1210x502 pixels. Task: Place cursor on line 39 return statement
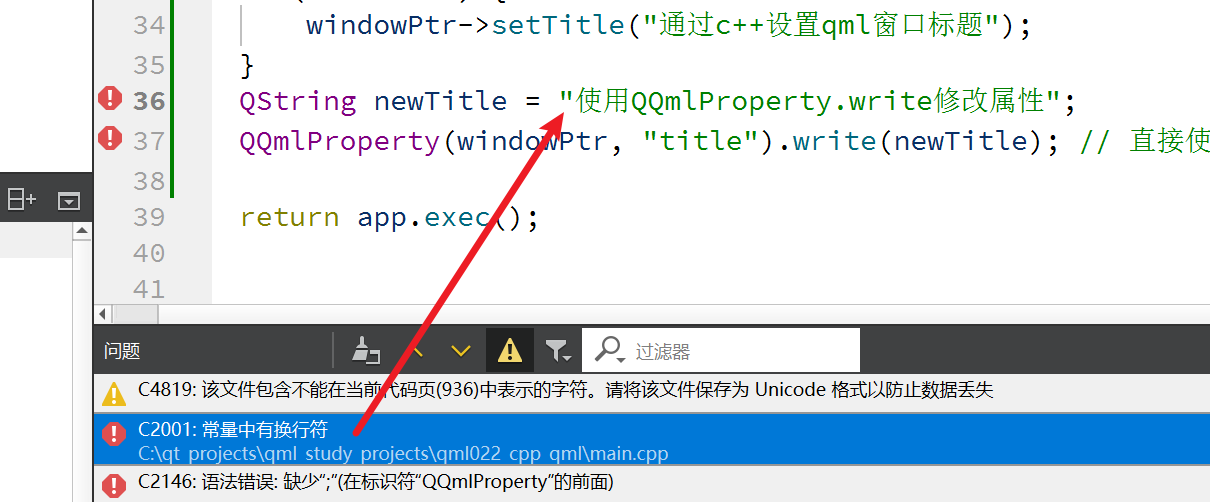point(389,216)
